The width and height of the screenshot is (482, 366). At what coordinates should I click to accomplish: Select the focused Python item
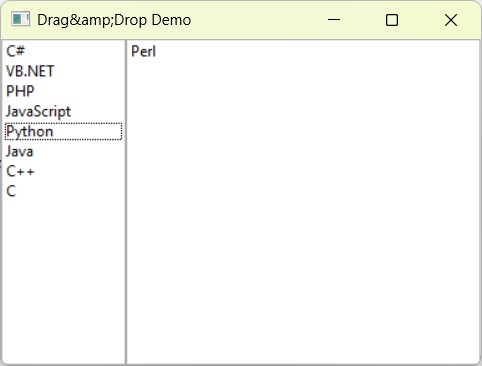tap(63, 131)
